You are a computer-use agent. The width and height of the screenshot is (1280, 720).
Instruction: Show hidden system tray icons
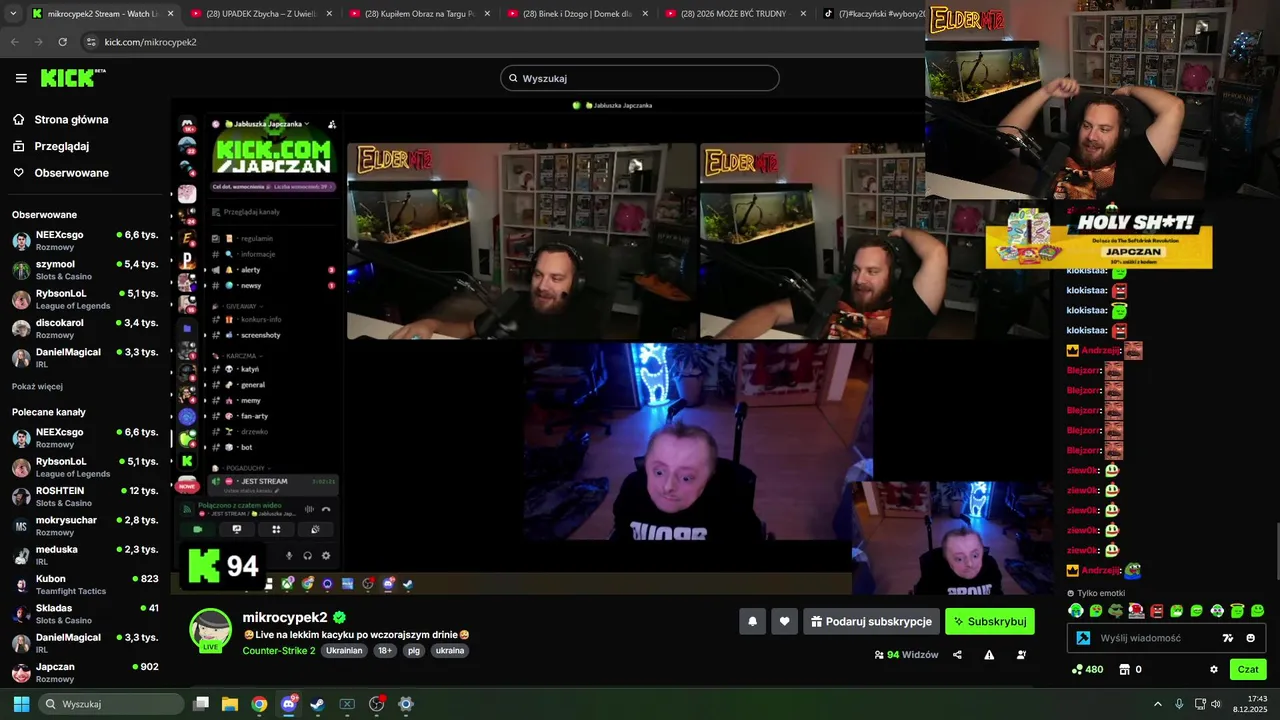[1158, 704]
